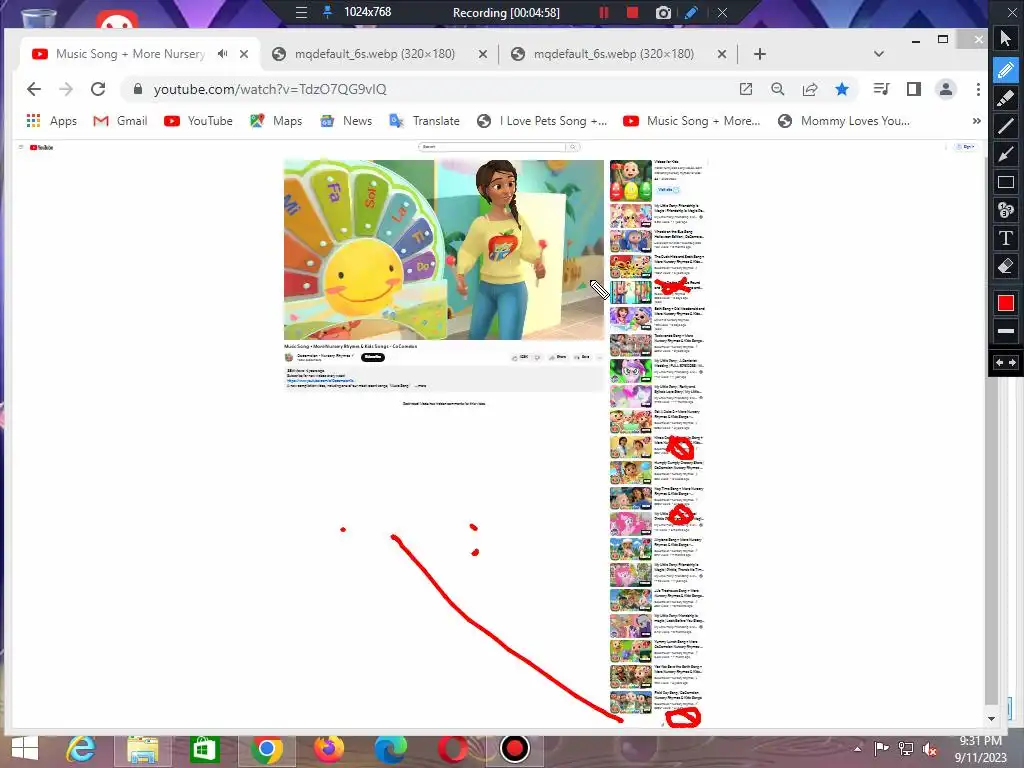The image size is (1024, 768).
Task: Open the Translate bookmark
Action: (424, 121)
